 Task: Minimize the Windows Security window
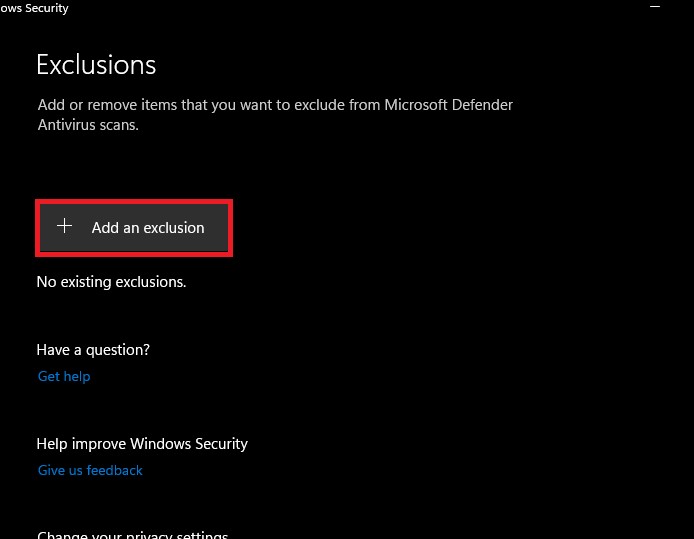655,7
